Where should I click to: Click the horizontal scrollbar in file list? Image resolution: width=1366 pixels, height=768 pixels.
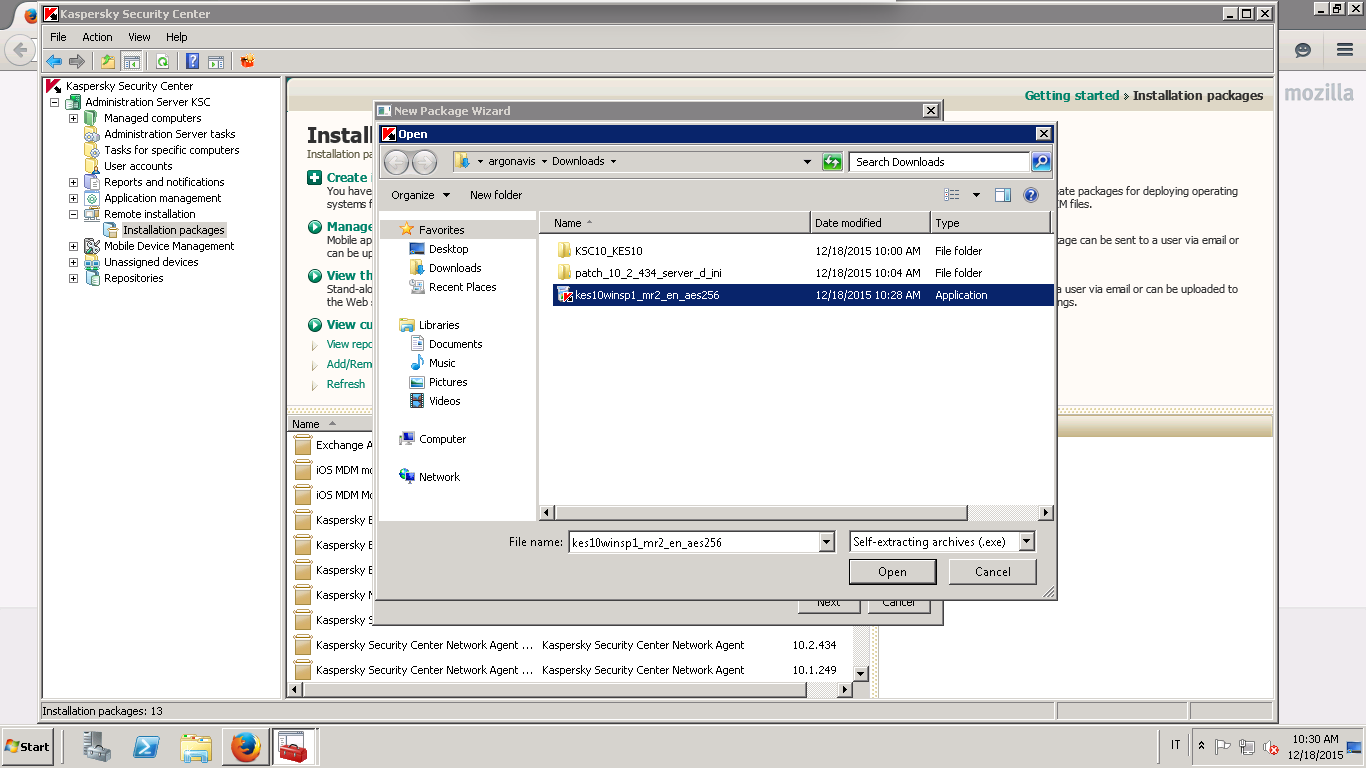pyautogui.click(x=761, y=513)
